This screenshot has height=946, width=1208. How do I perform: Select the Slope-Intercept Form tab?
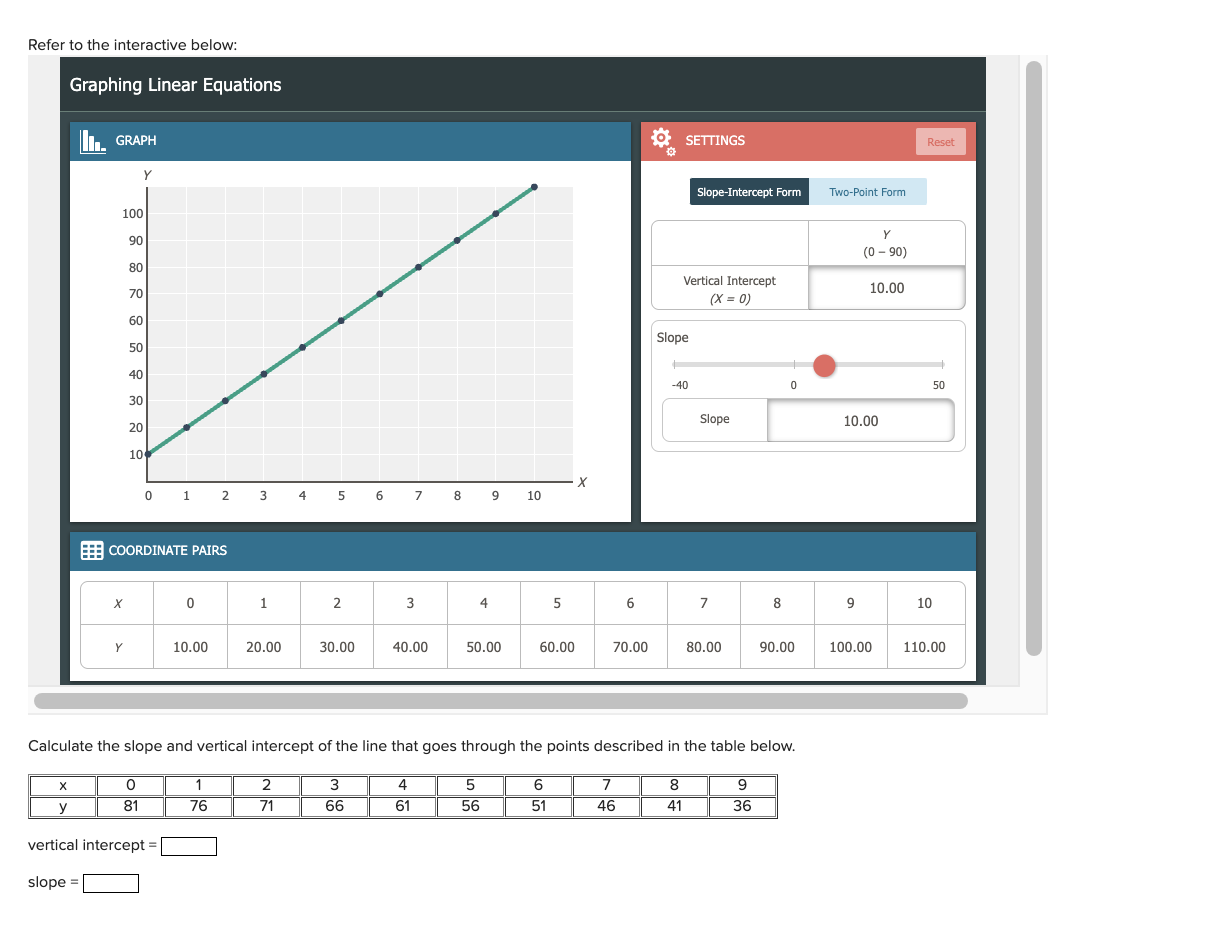(749, 191)
